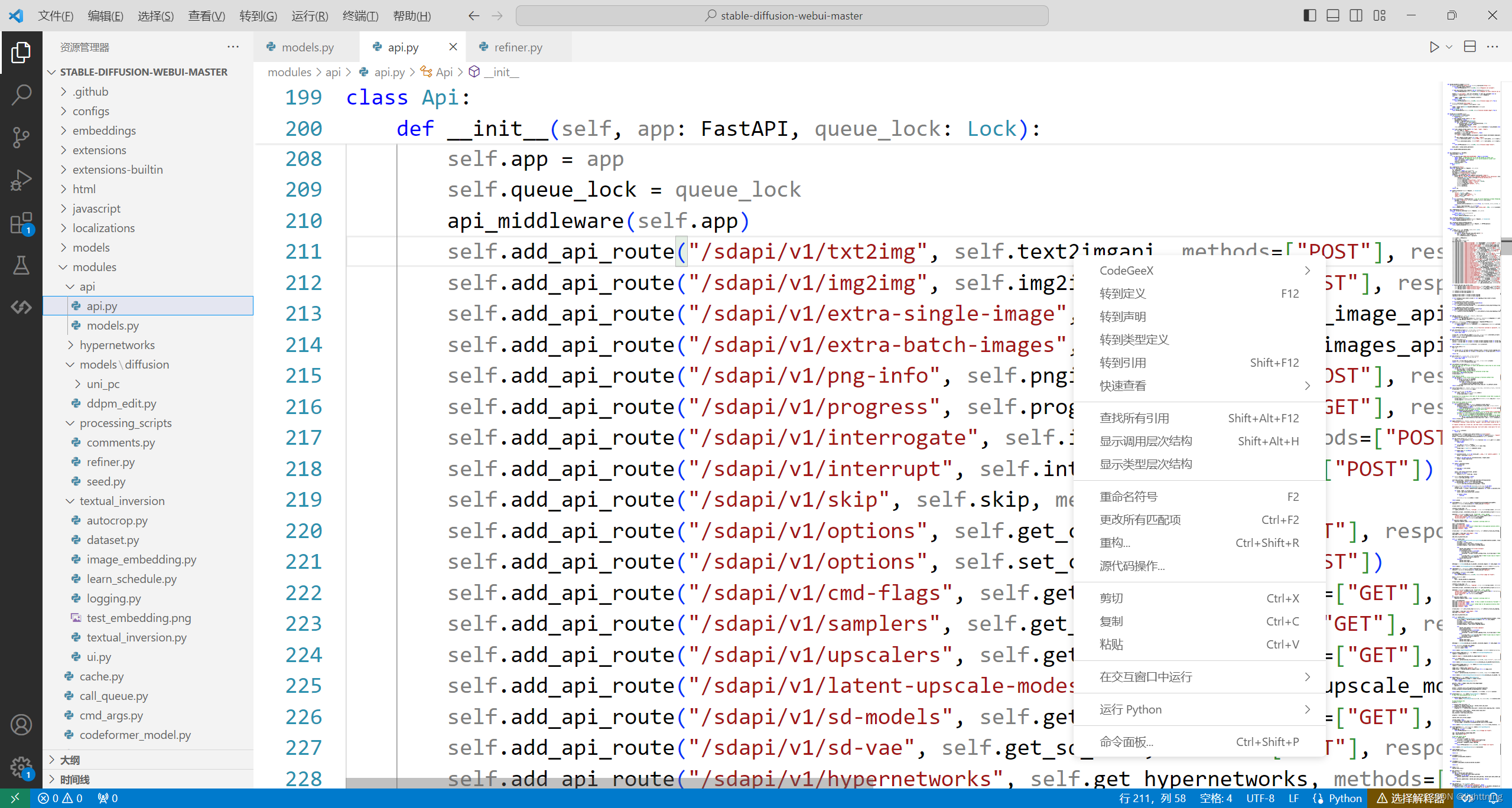Toggle the secondary sidebar layout button

[1356, 15]
